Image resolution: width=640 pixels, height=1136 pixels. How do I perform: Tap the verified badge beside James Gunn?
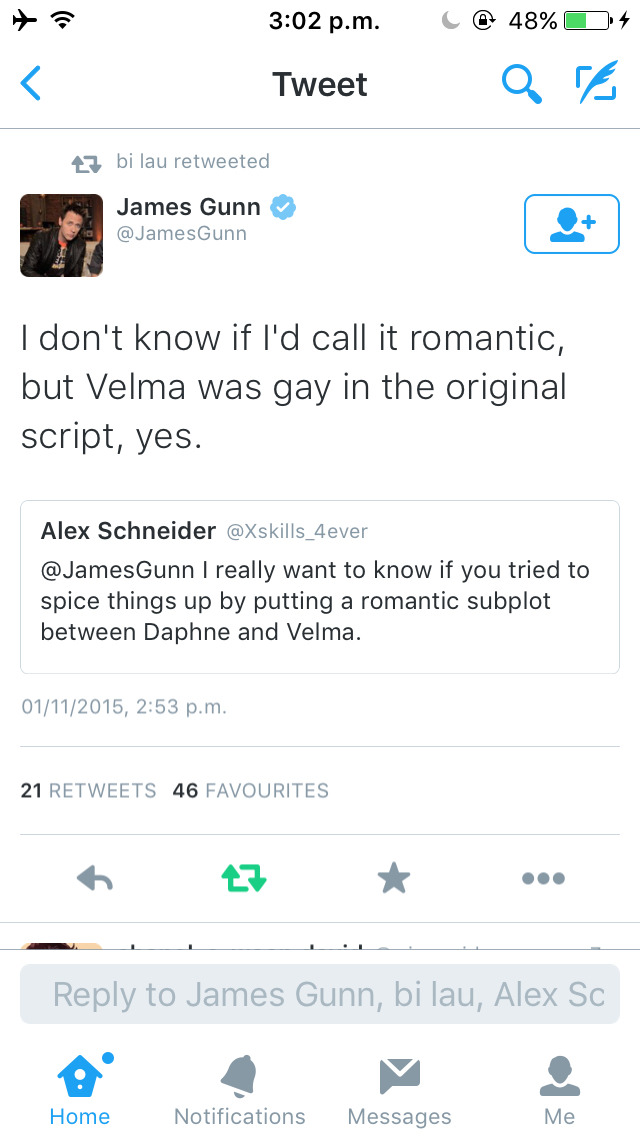[283, 208]
